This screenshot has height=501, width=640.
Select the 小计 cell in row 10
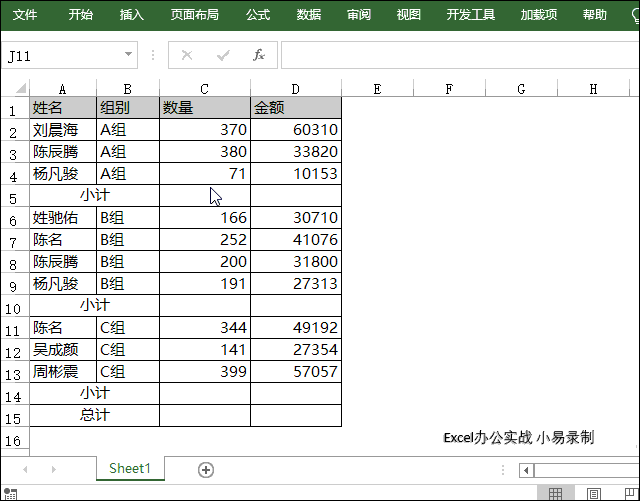pyautogui.click(x=94, y=306)
